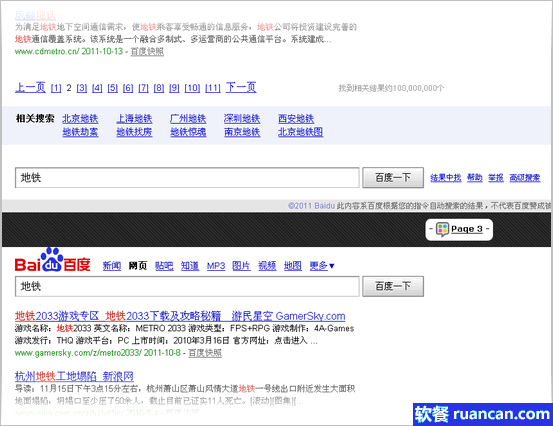Jump to results page [5]
Screen dimensions: 553x426
[113, 88]
